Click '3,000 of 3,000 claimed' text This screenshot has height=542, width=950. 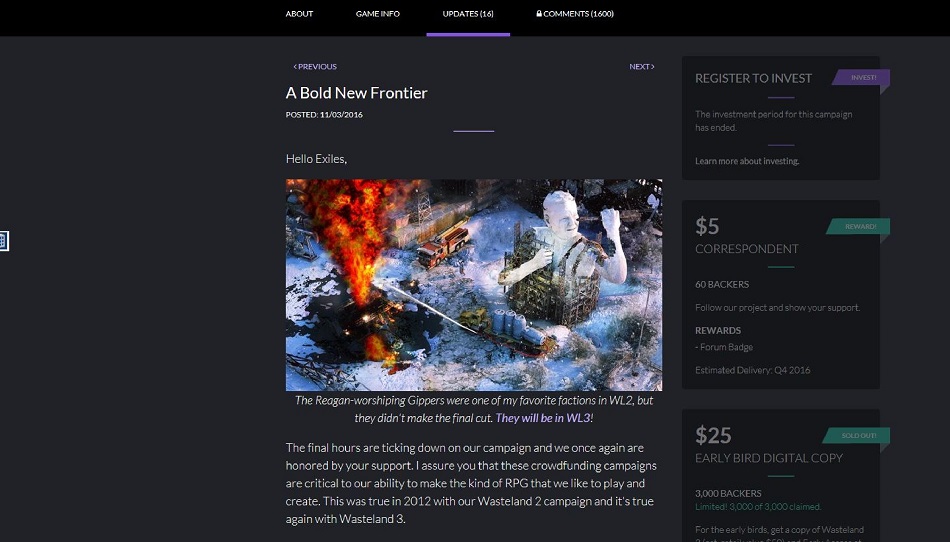[775, 507]
